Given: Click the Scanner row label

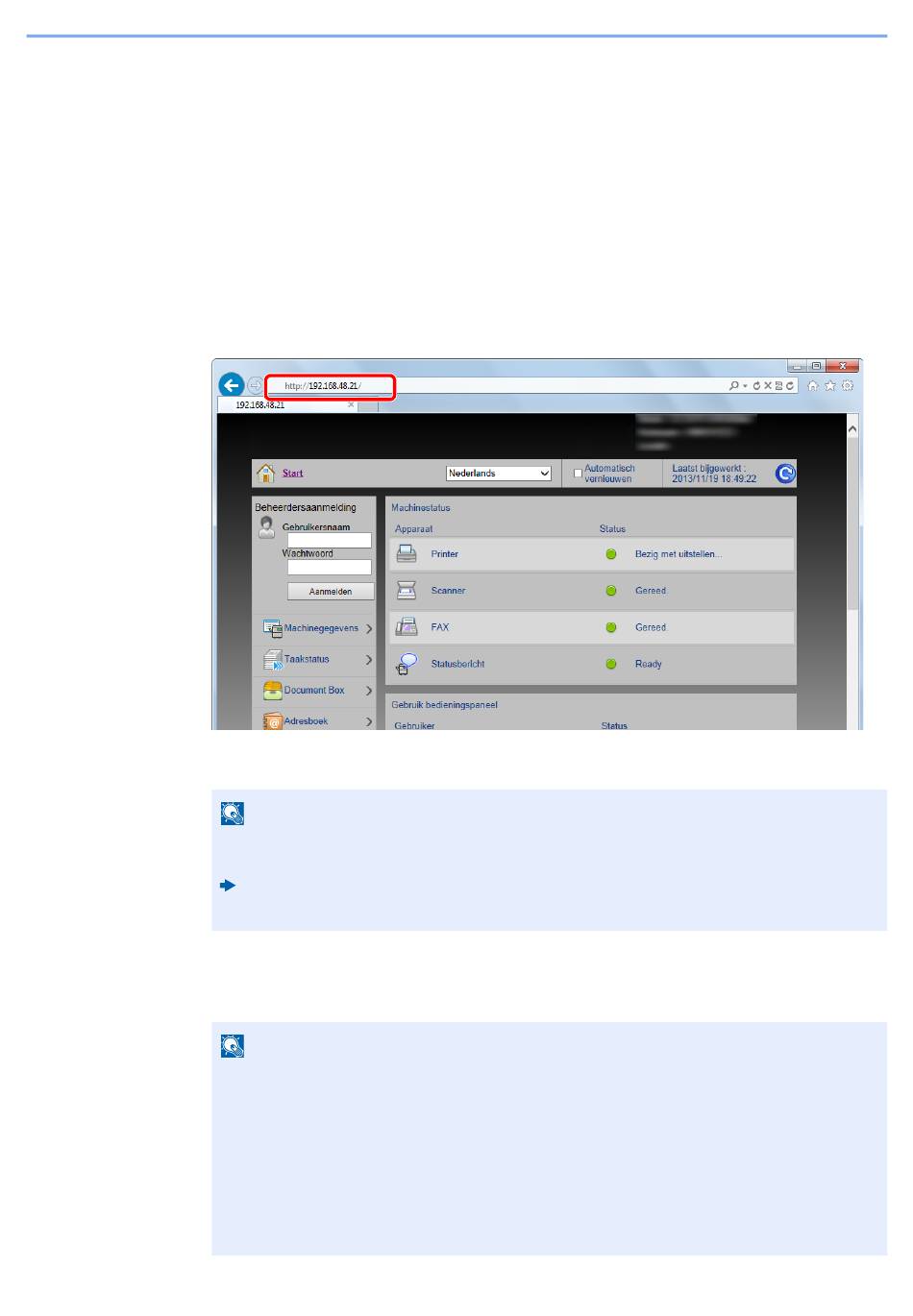Looking at the screenshot, I should [x=449, y=591].
